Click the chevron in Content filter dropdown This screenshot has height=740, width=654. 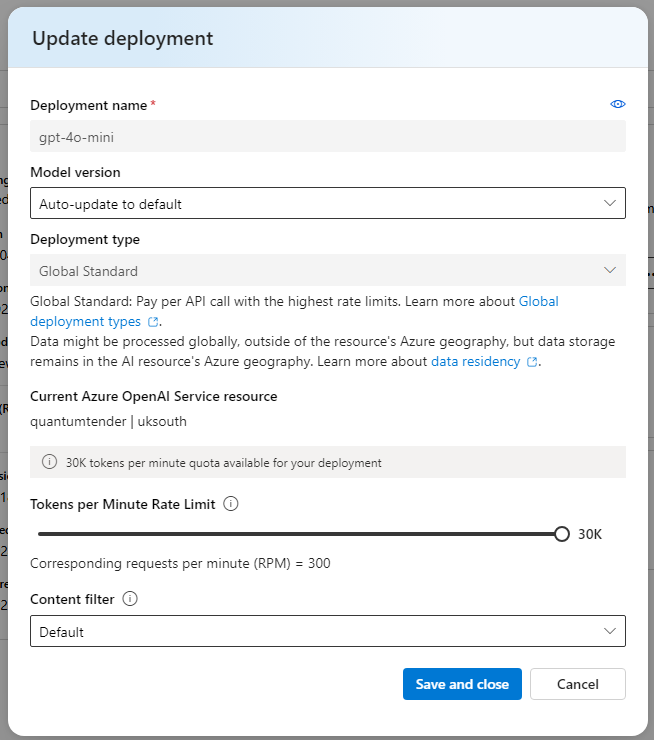click(x=611, y=631)
